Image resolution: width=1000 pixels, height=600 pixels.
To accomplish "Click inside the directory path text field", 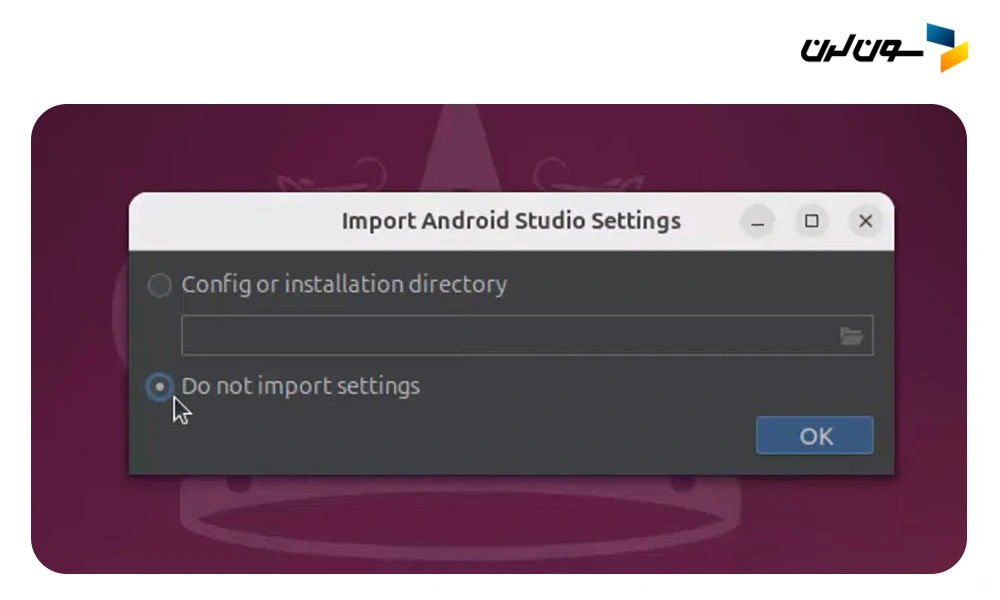I will [x=500, y=336].
